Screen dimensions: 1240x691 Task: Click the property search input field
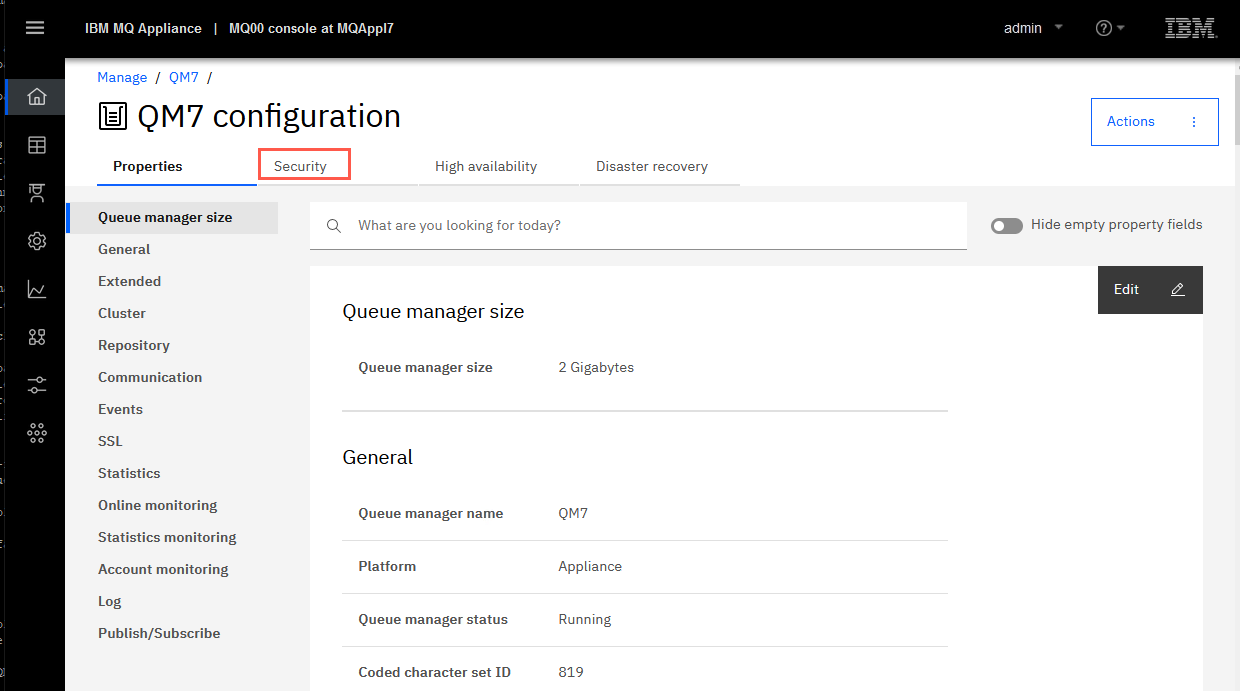(638, 226)
